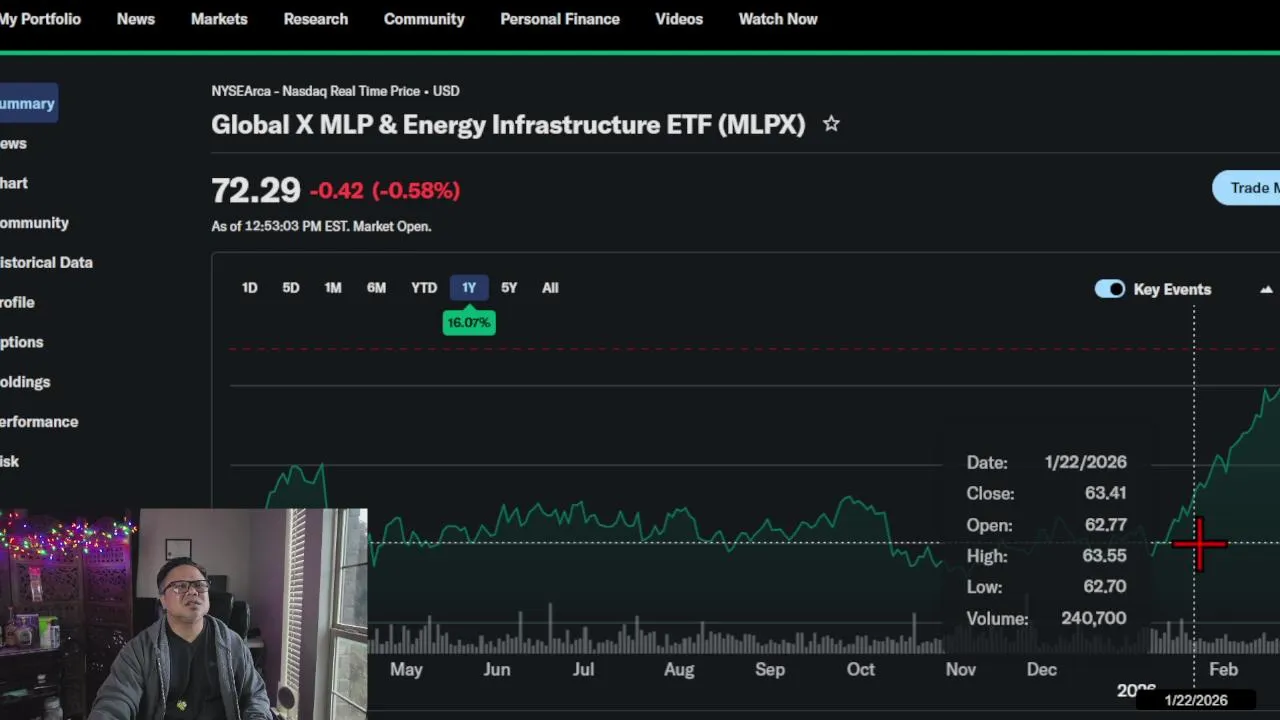Open the Community menu
The height and width of the screenshot is (720, 1280).
pyautogui.click(x=424, y=19)
